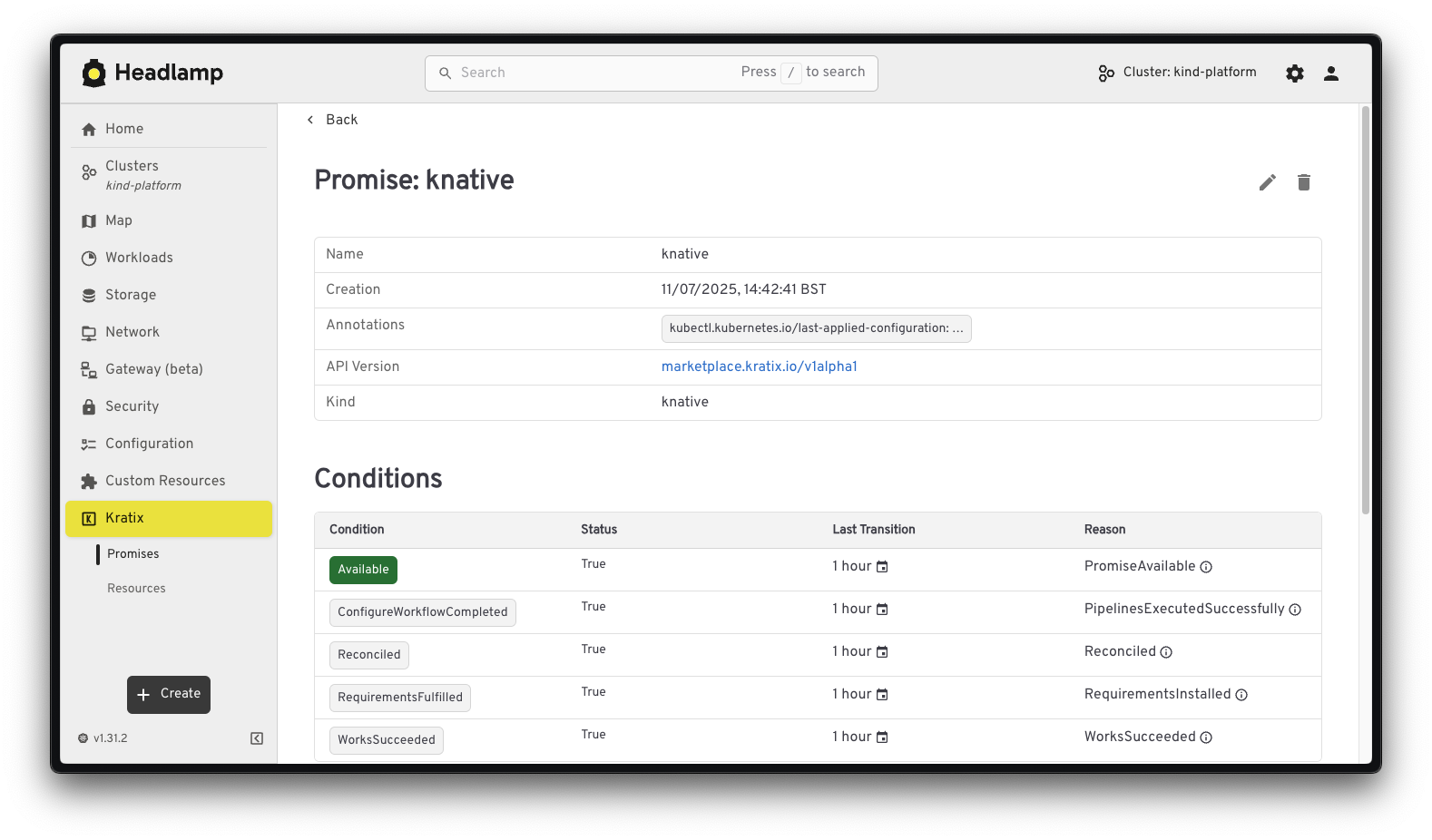This screenshot has height=840, width=1432.
Task: Click the Reason column header
Action: 1104,530
